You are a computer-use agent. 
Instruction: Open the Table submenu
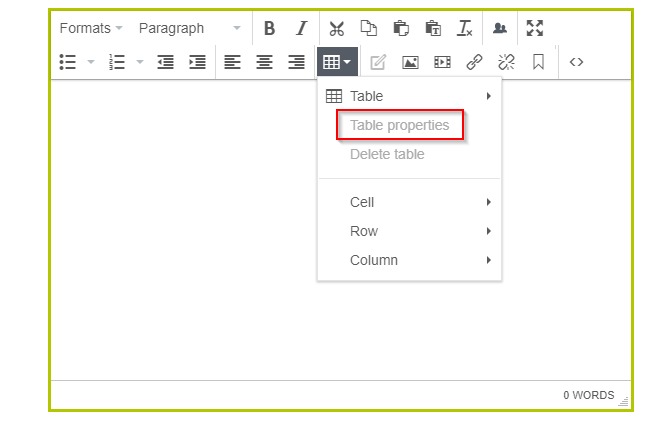click(x=409, y=96)
